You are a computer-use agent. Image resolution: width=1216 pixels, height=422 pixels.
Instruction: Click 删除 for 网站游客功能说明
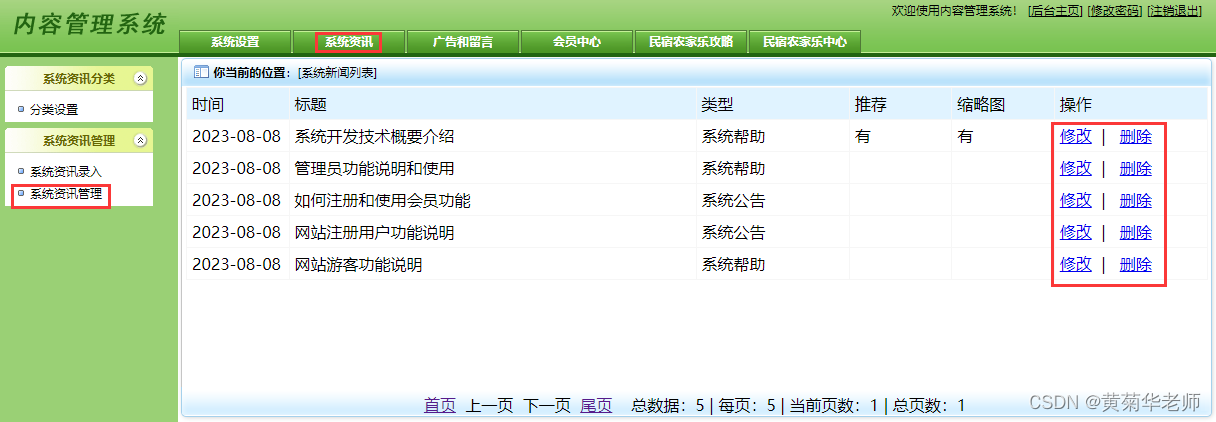pyautogui.click(x=1136, y=264)
